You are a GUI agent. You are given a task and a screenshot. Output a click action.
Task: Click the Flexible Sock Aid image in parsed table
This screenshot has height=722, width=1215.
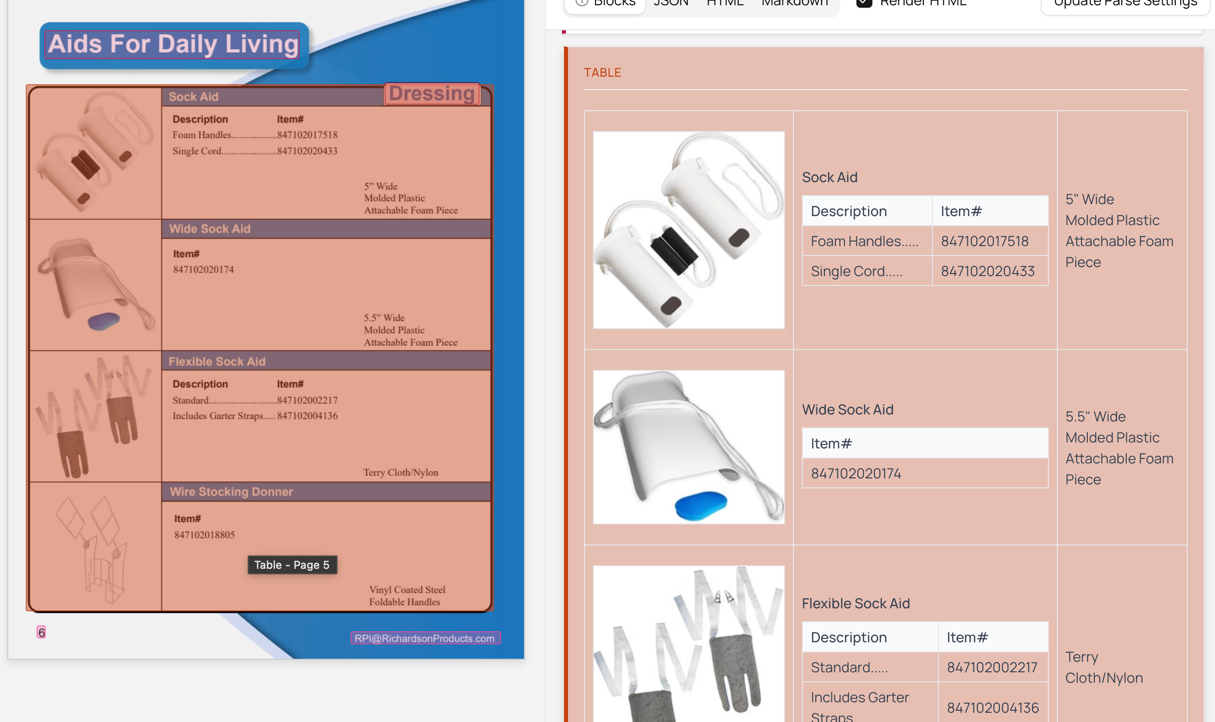[x=689, y=644]
